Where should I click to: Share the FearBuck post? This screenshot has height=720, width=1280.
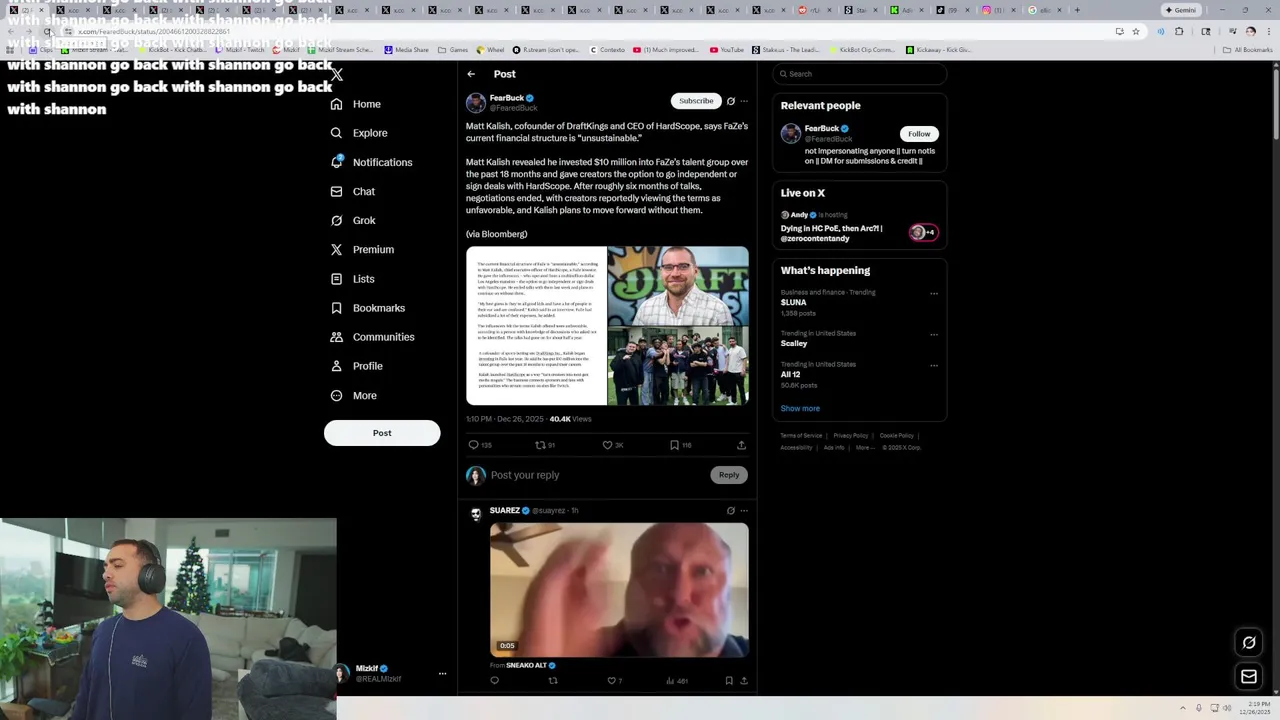point(741,445)
